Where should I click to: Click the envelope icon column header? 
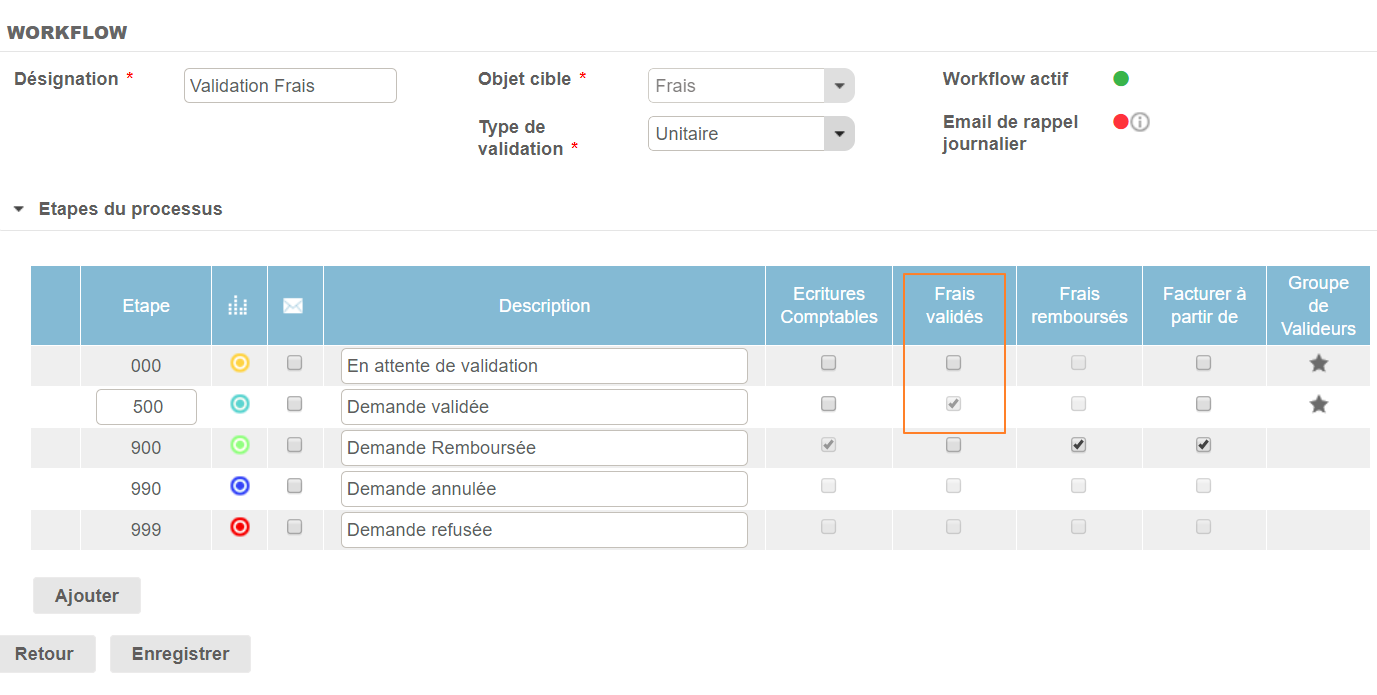click(293, 306)
